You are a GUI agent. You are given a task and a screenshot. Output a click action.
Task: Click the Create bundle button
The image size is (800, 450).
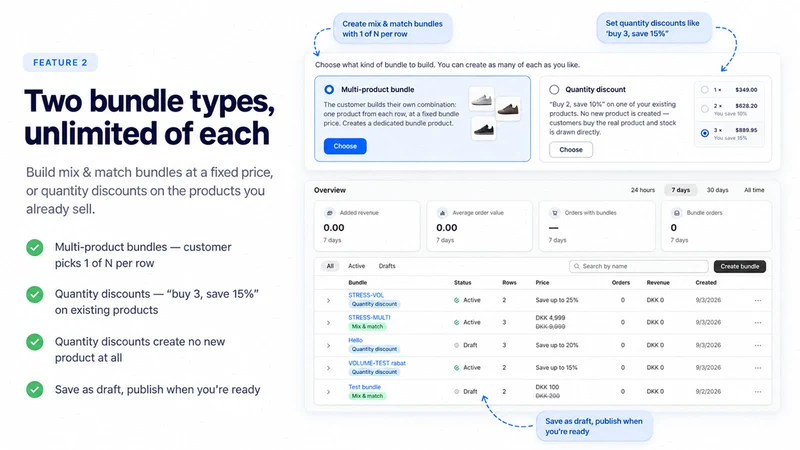(740, 266)
